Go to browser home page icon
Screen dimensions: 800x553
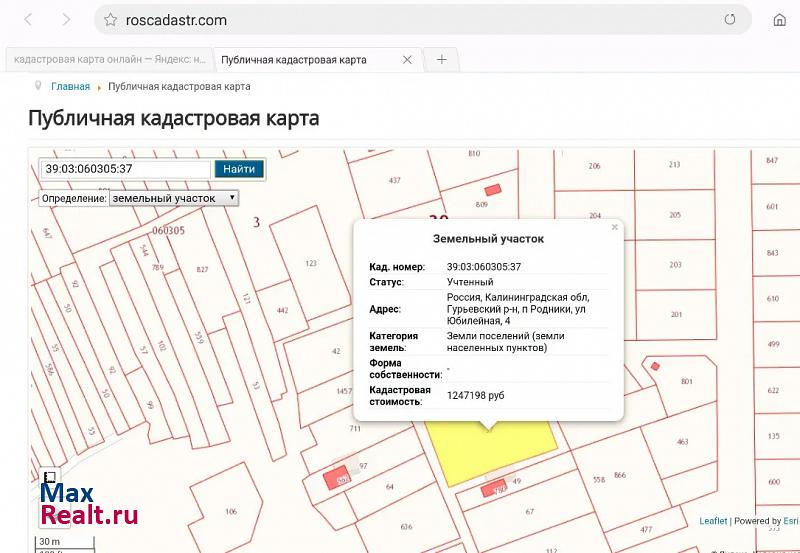click(x=779, y=20)
